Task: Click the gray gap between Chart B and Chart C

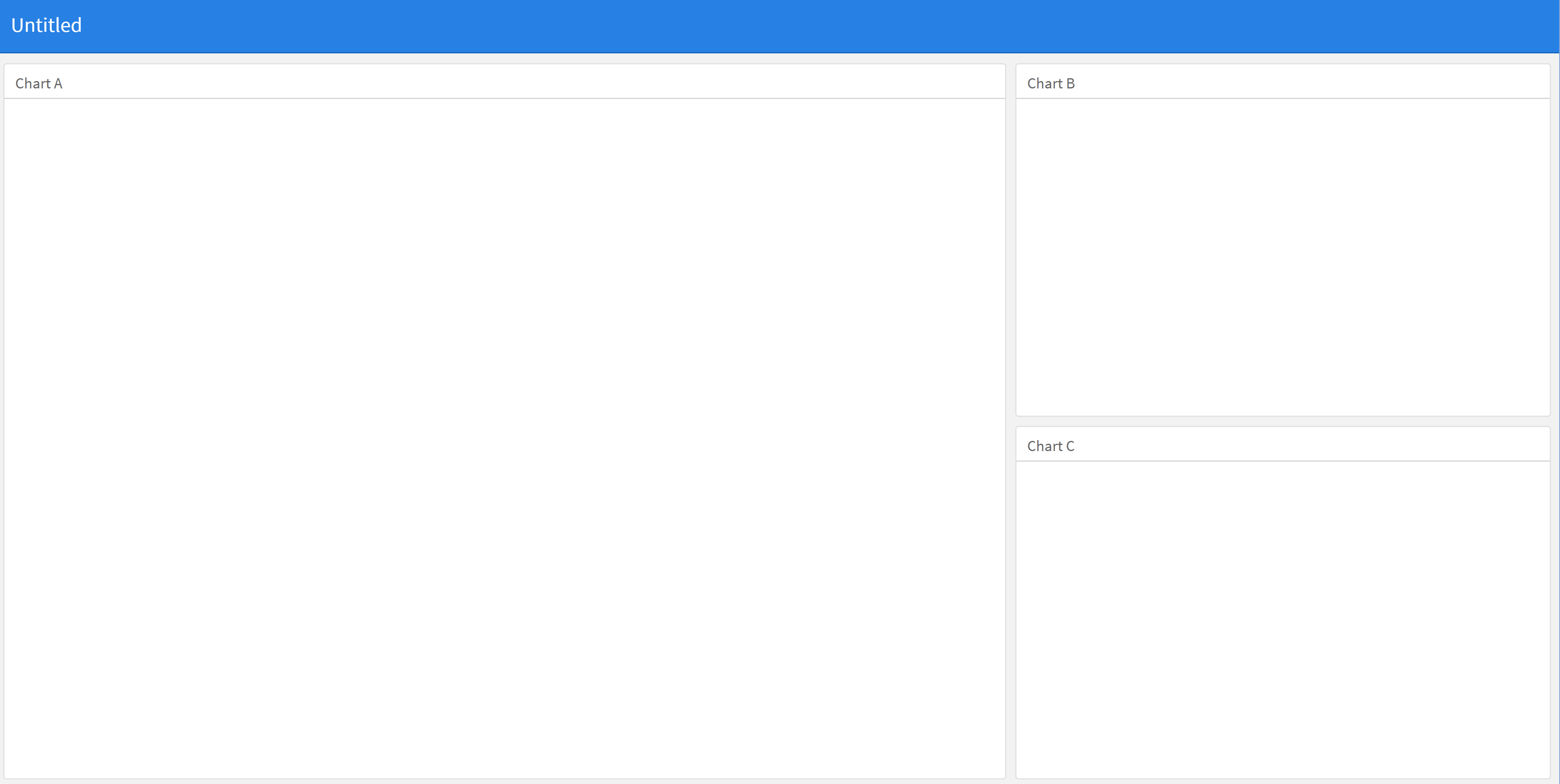Action: [1283, 421]
